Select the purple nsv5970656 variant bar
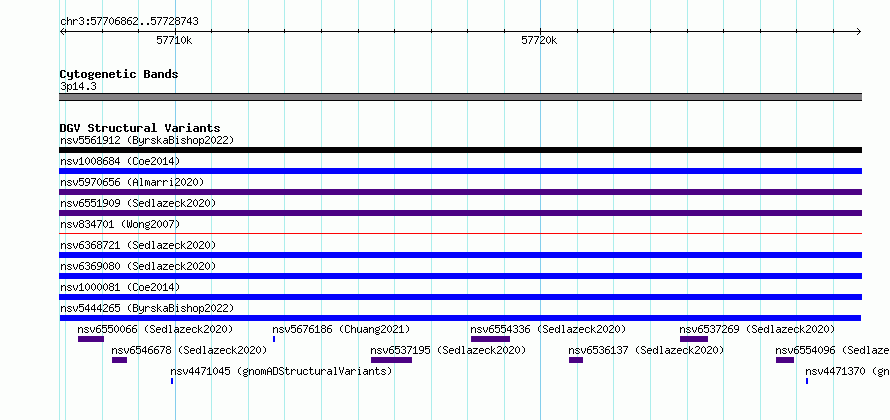The height and width of the screenshot is (420, 890). tap(460, 192)
